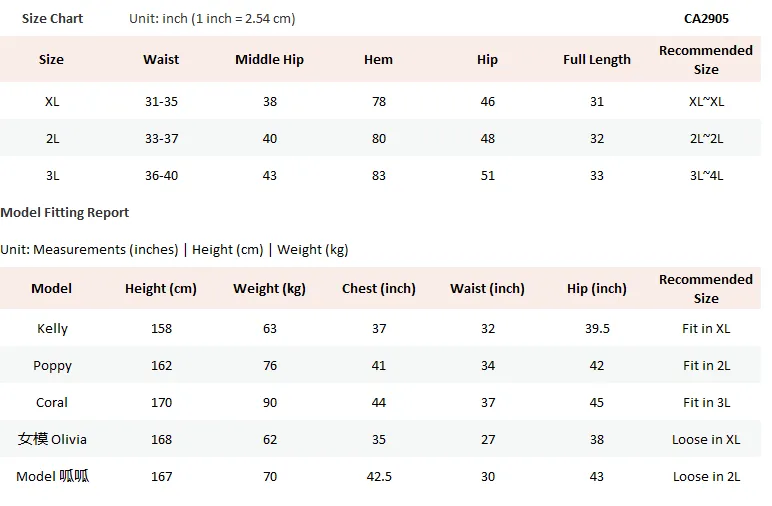This screenshot has height=506, width=772.
Task: Click the 42.5 chest measurement
Action: pos(379,476)
